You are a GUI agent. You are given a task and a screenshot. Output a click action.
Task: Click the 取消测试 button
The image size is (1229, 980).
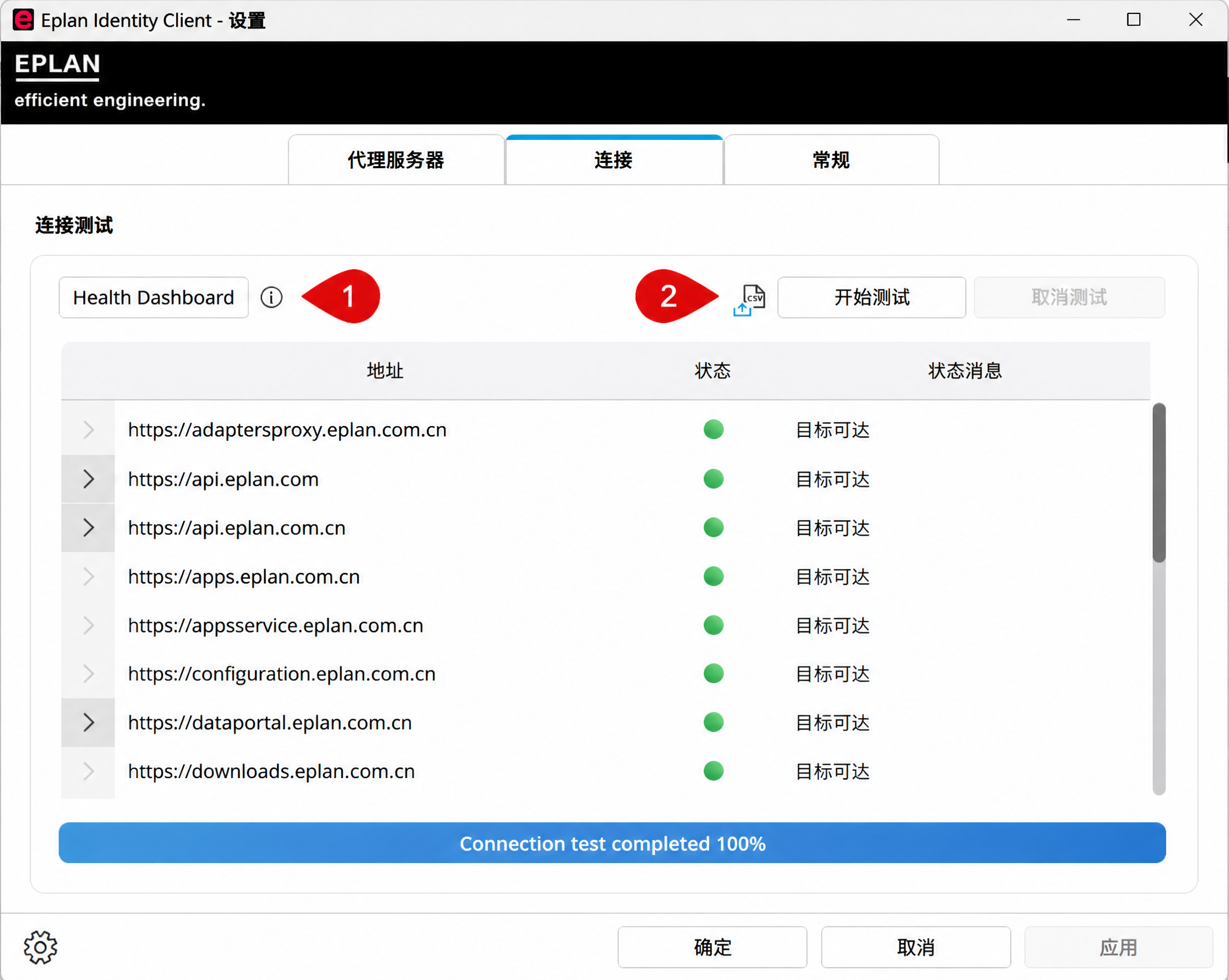pos(1069,297)
